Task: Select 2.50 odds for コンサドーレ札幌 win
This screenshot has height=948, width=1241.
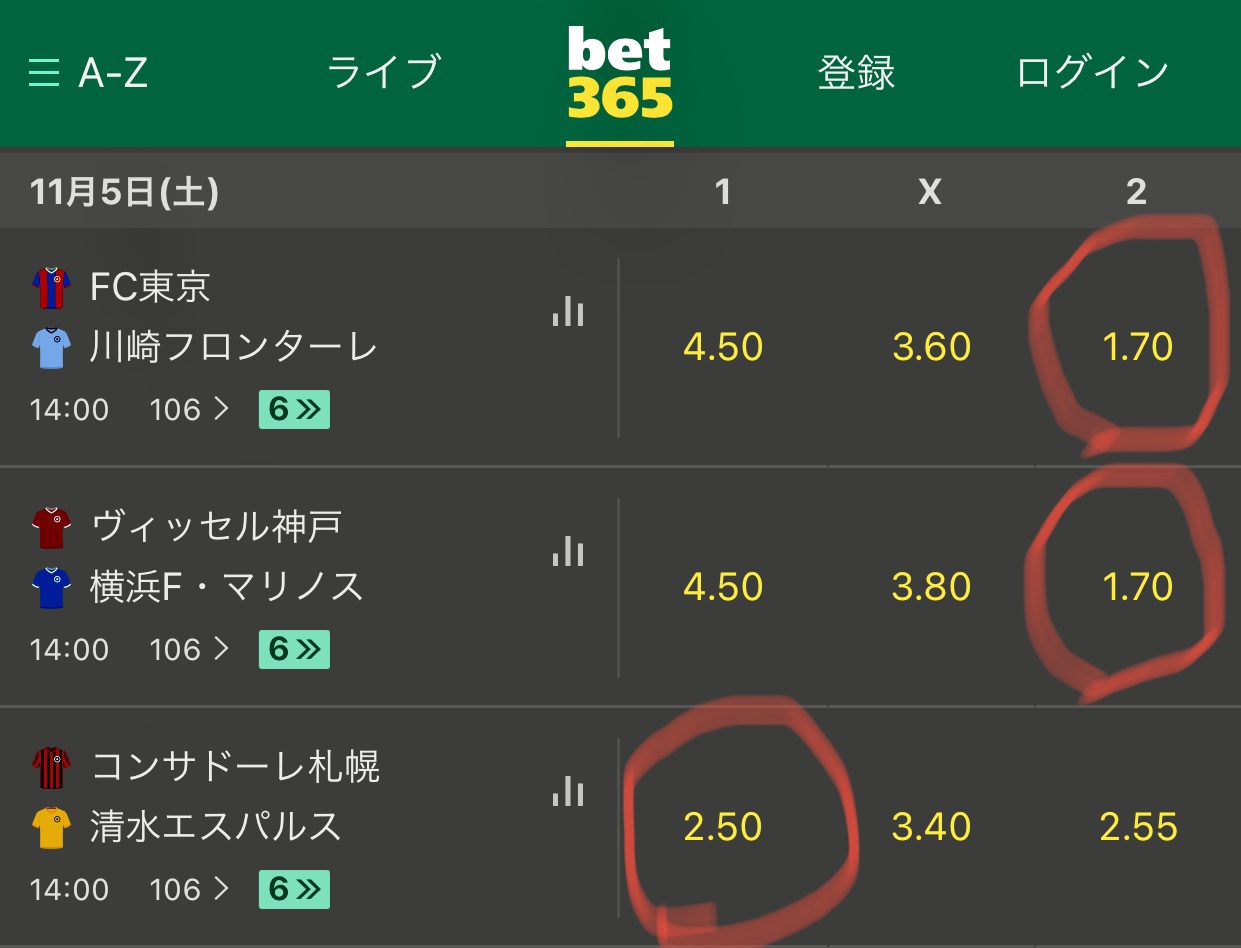Action: 723,827
